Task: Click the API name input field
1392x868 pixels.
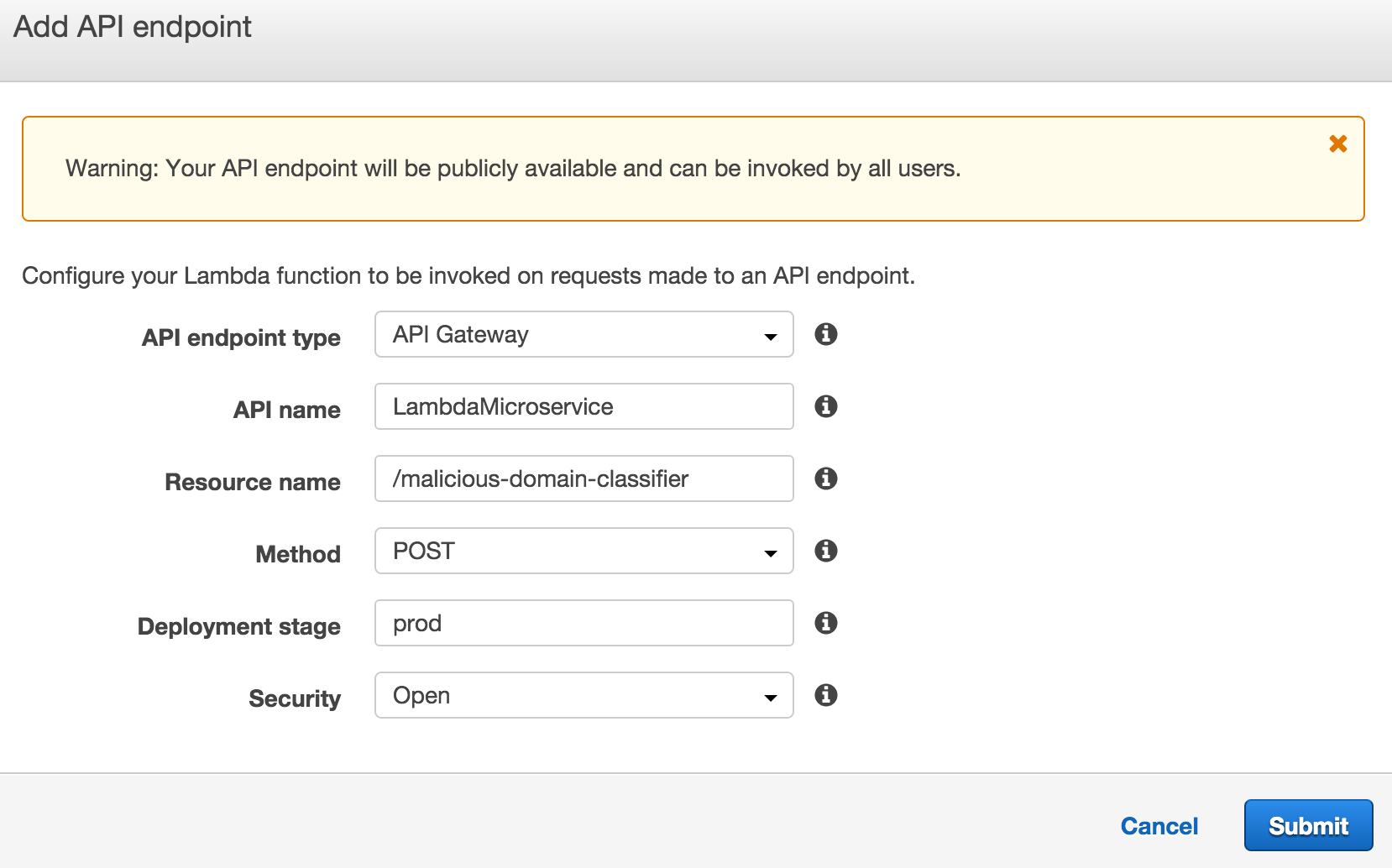Action: [583, 406]
